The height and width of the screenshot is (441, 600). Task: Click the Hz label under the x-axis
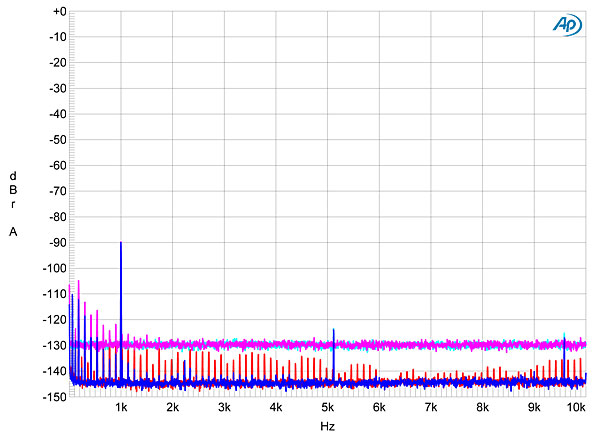click(327, 426)
